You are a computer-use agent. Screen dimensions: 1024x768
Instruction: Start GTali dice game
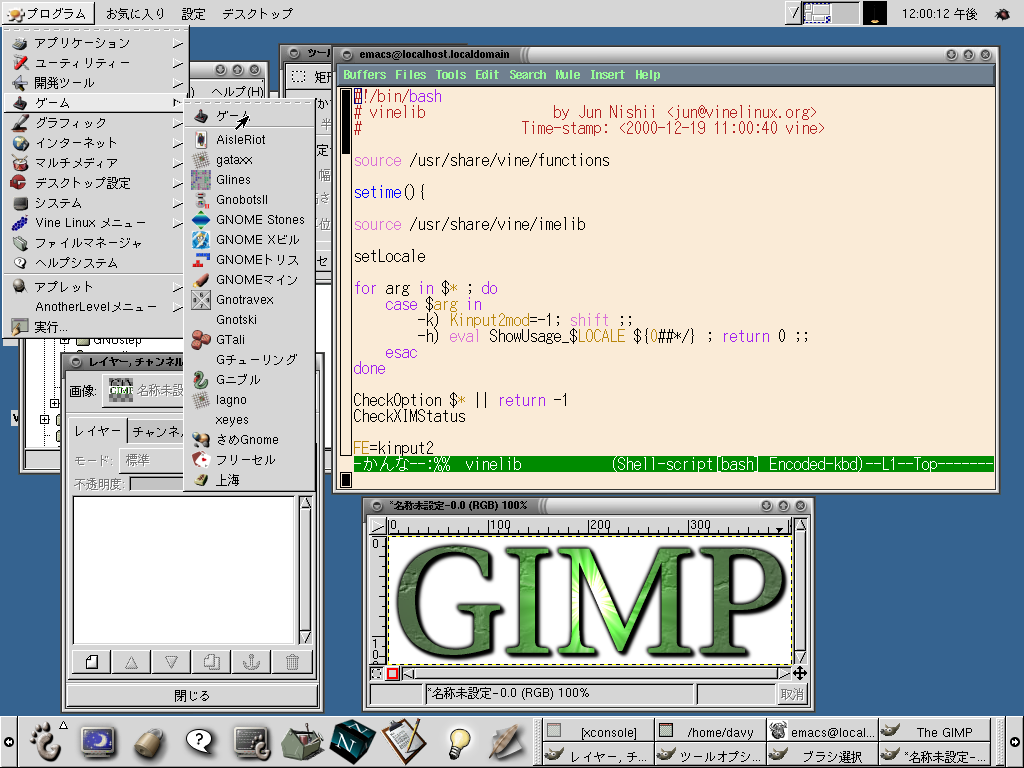click(249, 340)
